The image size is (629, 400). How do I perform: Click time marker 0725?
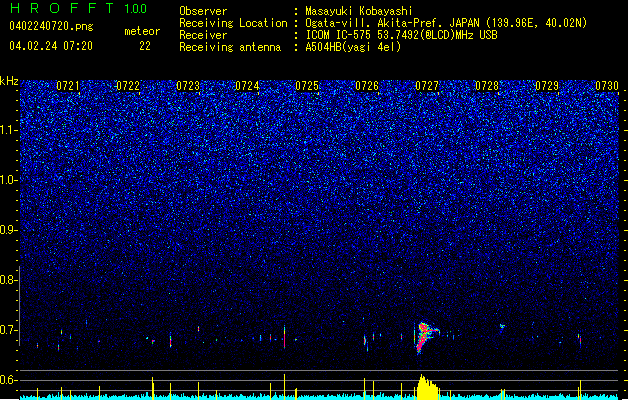[307, 86]
